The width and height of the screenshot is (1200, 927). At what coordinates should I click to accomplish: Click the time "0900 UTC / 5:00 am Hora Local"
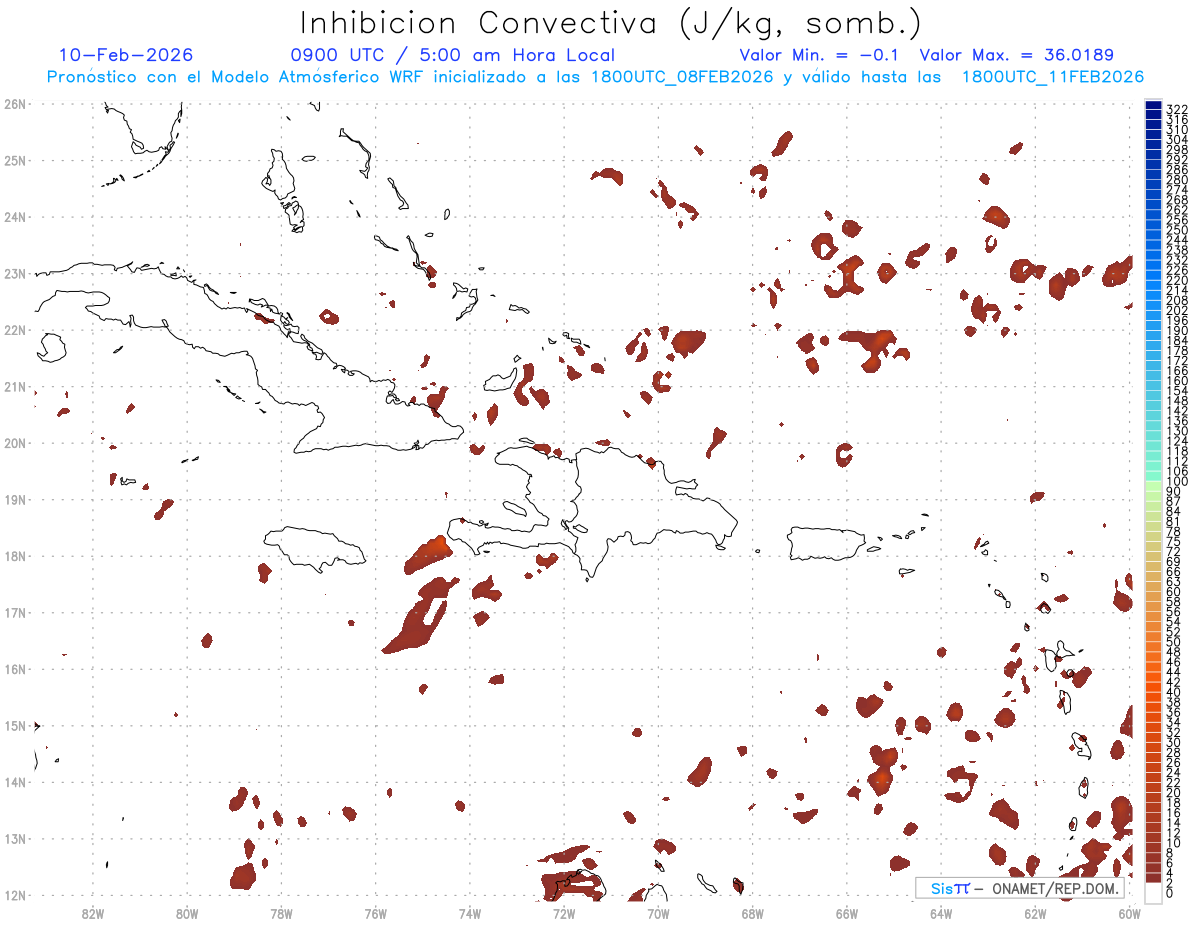[x=453, y=55]
